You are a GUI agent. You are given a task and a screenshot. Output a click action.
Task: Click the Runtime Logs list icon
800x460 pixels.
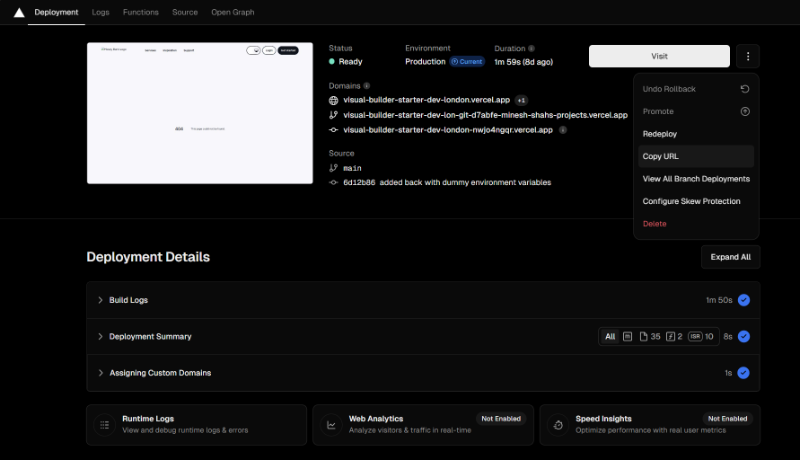click(x=104, y=424)
